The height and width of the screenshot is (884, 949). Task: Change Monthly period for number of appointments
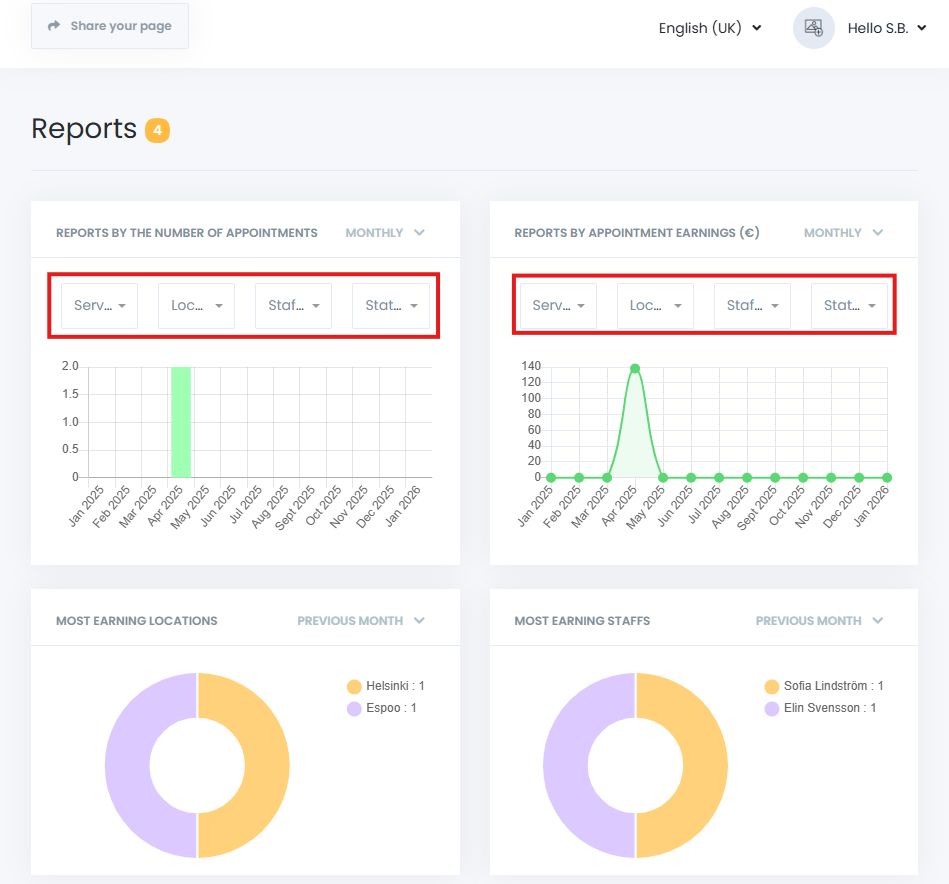[x=385, y=233]
